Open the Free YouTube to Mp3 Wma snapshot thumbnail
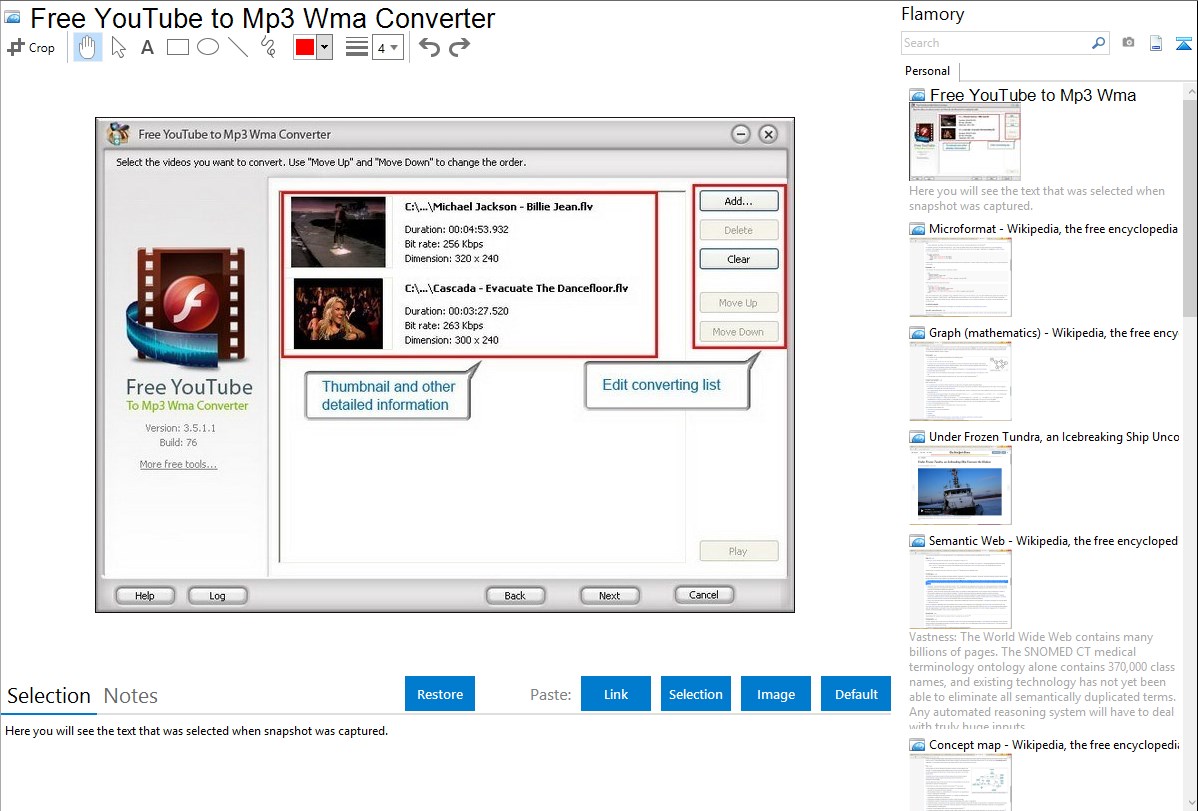The image size is (1198, 811). coord(964,142)
